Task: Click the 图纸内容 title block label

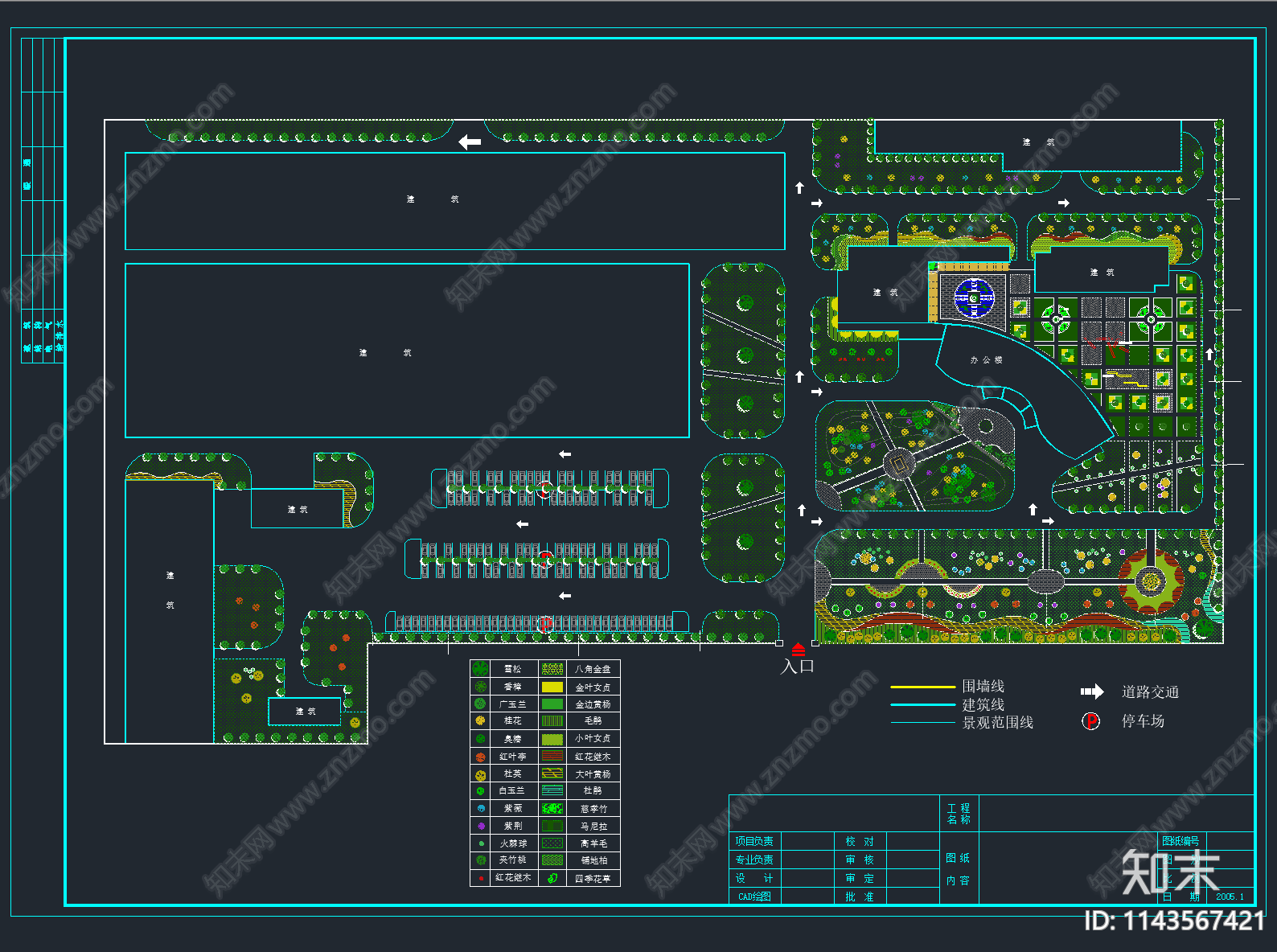Action: click(x=959, y=870)
